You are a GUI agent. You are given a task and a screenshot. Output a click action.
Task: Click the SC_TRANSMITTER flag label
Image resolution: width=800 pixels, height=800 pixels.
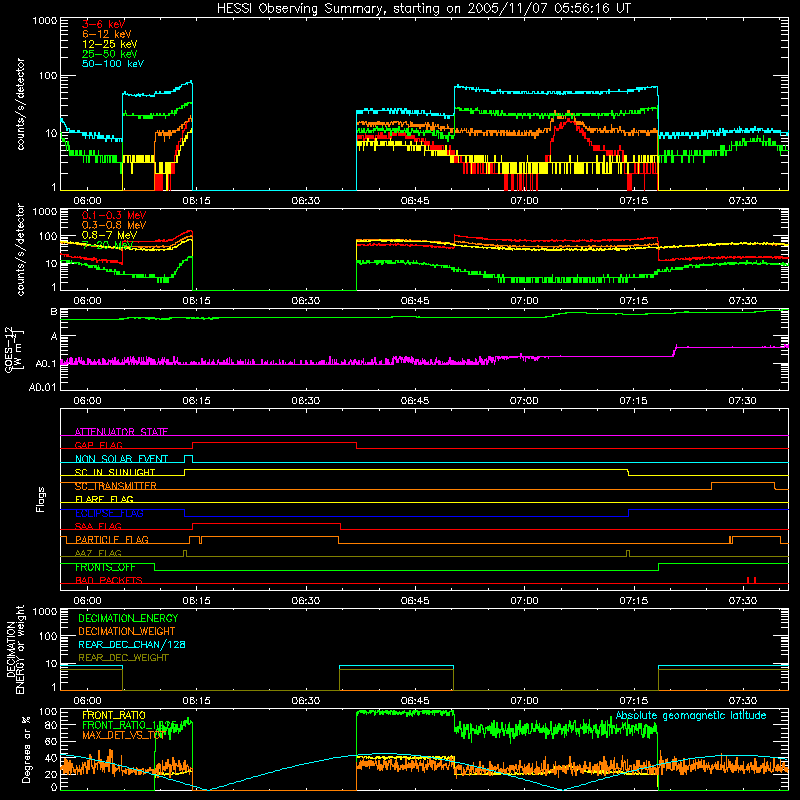click(115, 486)
